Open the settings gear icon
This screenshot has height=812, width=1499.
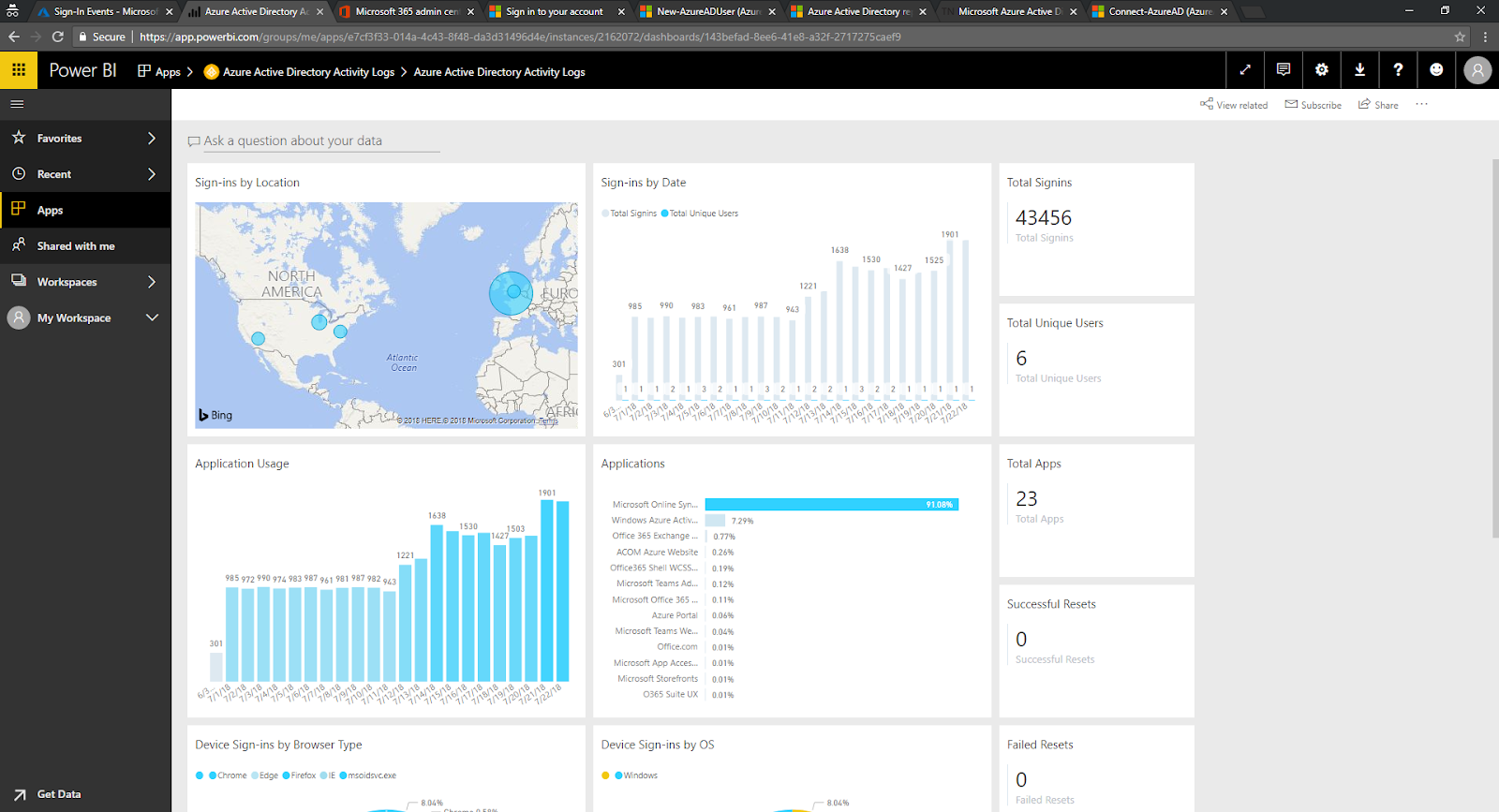[x=1322, y=70]
